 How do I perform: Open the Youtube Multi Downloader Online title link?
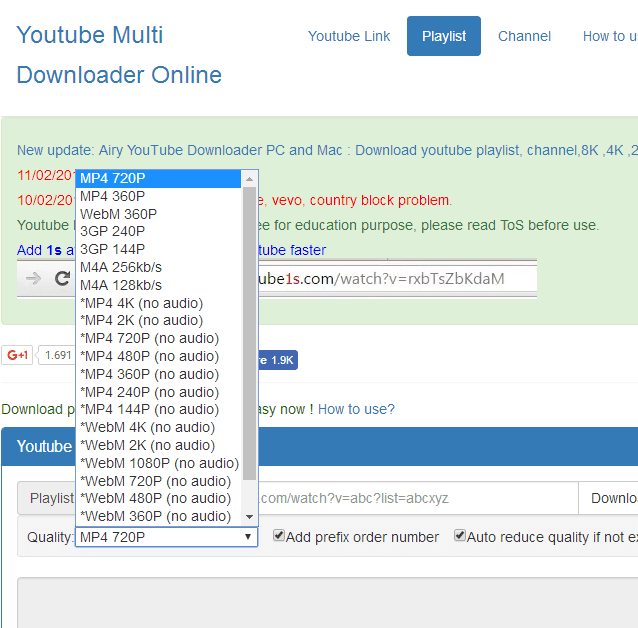coord(119,55)
